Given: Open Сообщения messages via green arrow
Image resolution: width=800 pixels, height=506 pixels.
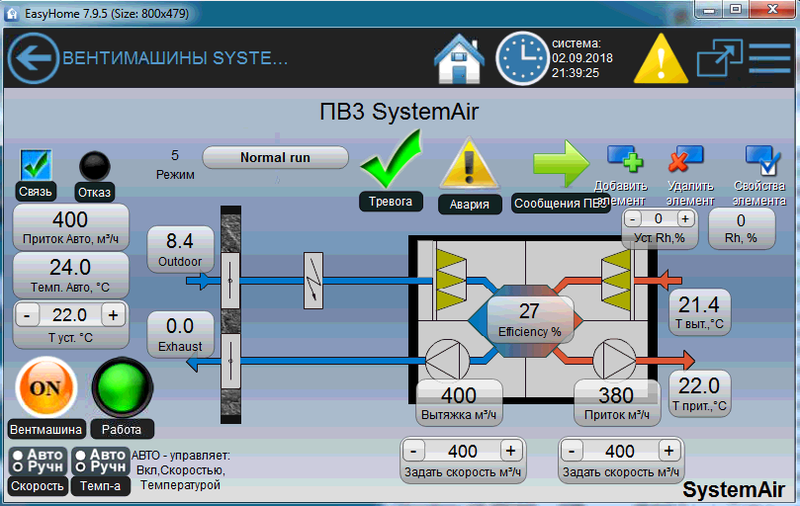Looking at the screenshot, I should point(560,165).
